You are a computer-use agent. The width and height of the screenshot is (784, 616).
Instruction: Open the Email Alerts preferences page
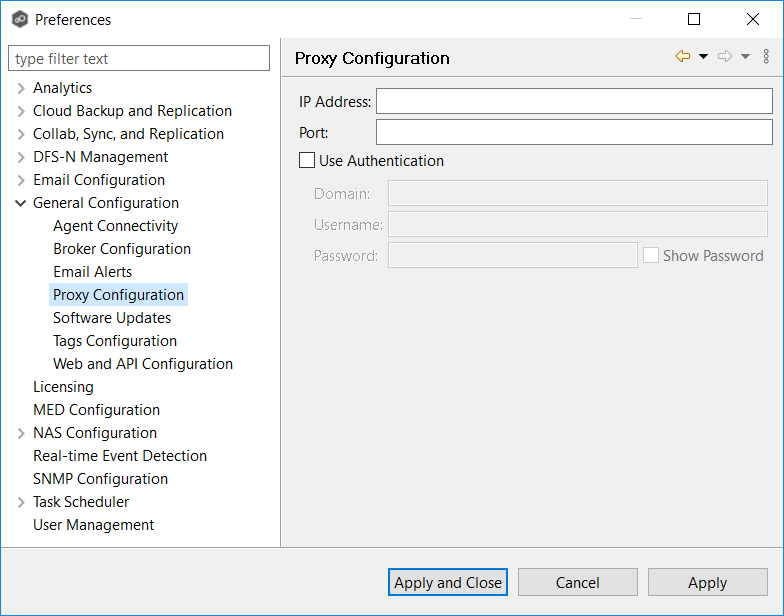click(93, 272)
